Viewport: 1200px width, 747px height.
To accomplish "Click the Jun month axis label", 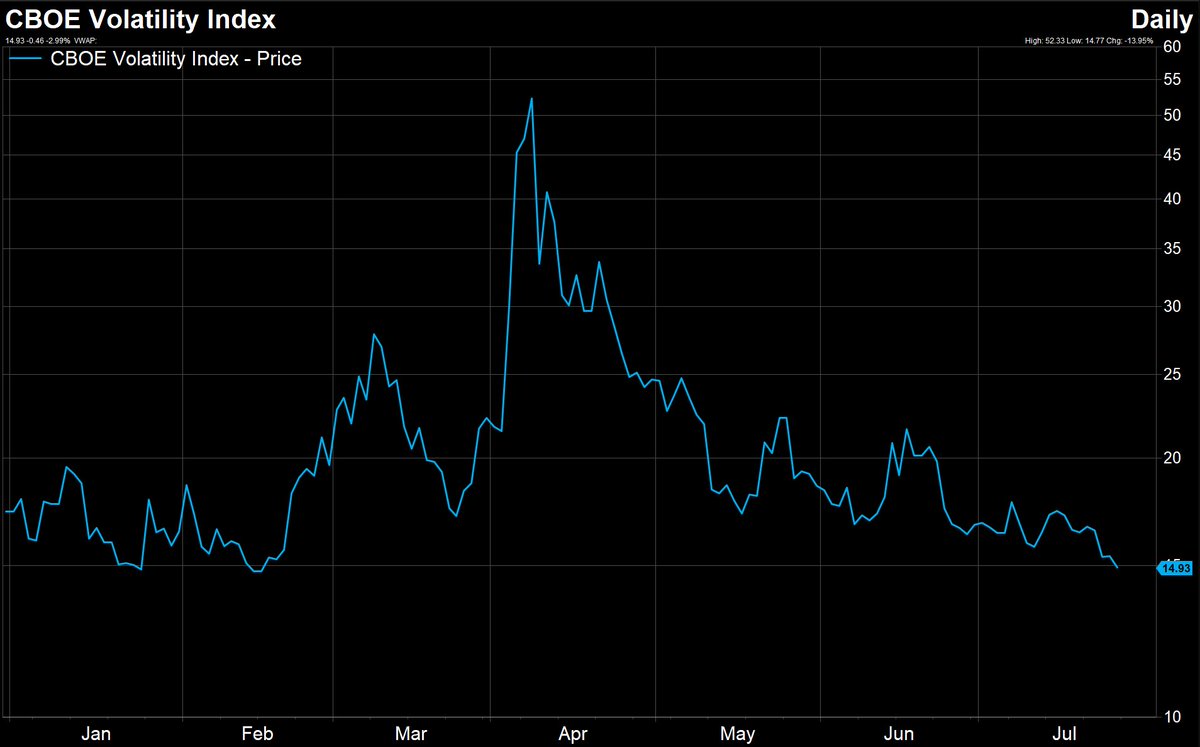I will pos(899,733).
